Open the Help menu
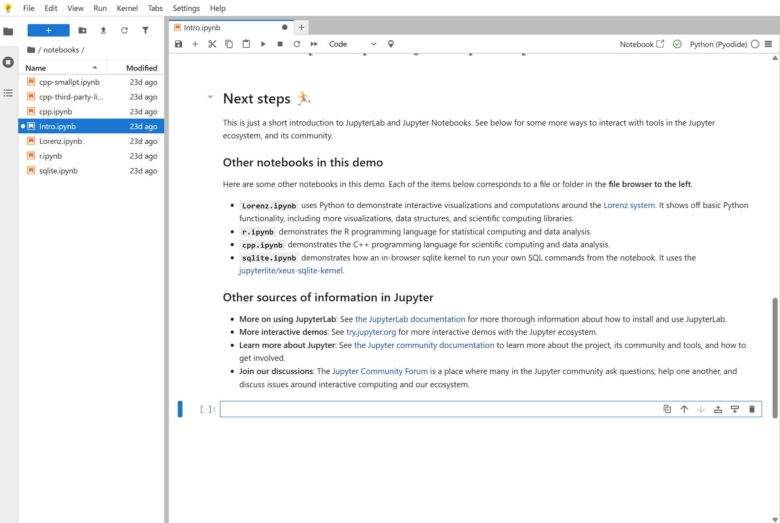780x523 pixels. [217, 8]
